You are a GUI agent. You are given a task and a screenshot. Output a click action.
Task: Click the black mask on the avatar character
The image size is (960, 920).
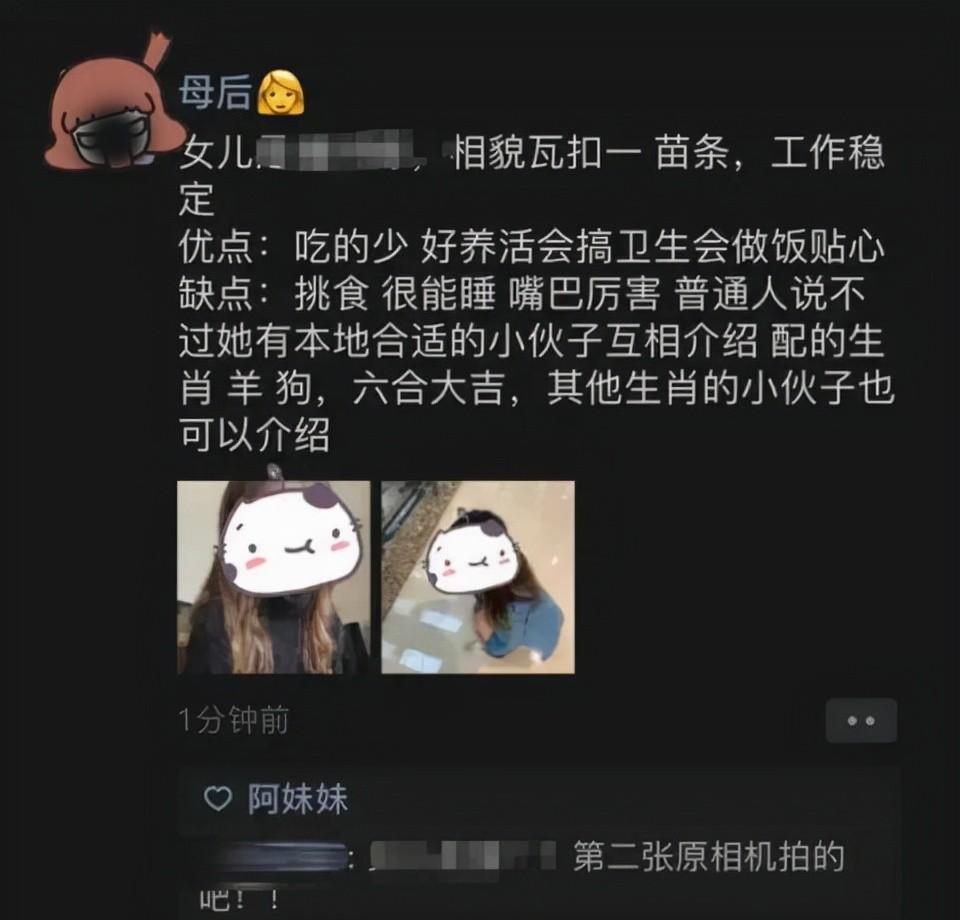(x=111, y=138)
